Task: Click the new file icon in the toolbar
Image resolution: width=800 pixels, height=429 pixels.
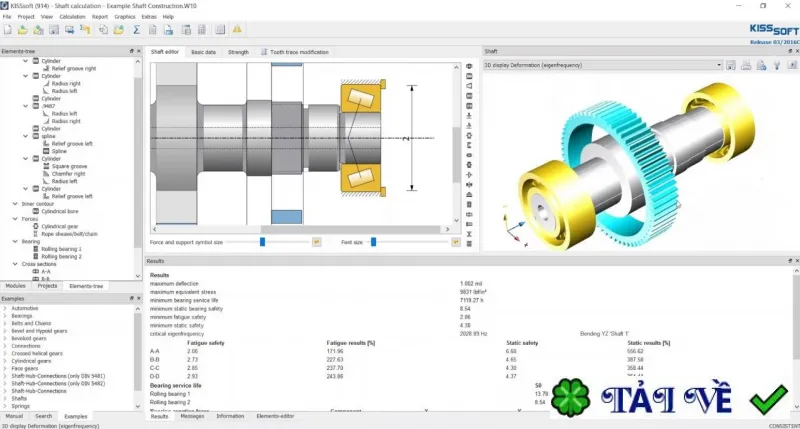Action: 8,30
